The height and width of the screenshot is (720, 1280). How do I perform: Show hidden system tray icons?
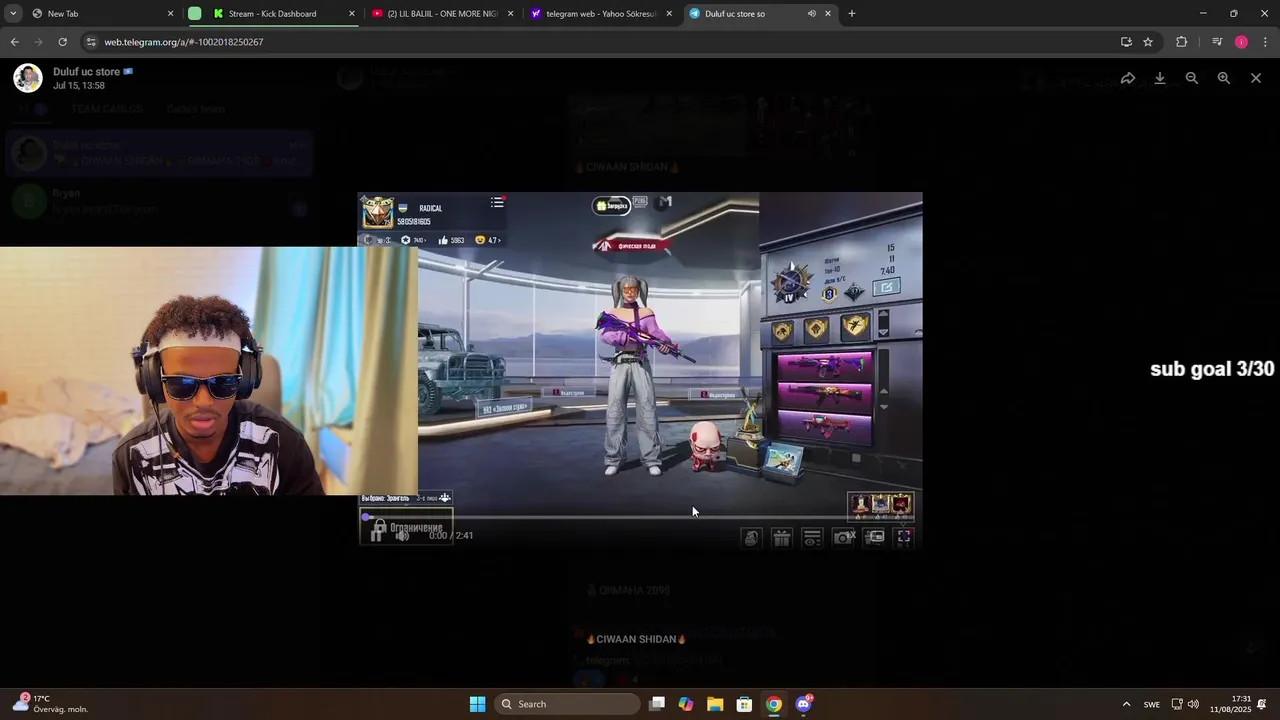(1126, 704)
